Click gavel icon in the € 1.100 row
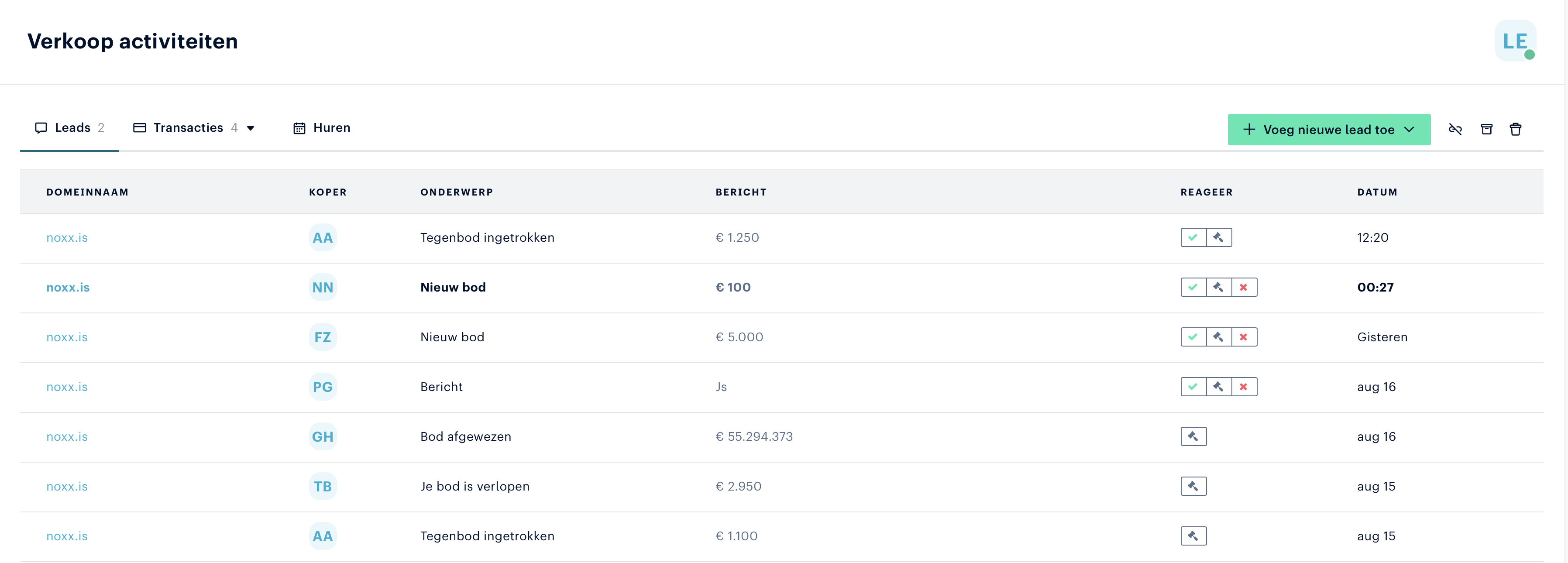The image size is (1568, 563). [x=1193, y=536]
